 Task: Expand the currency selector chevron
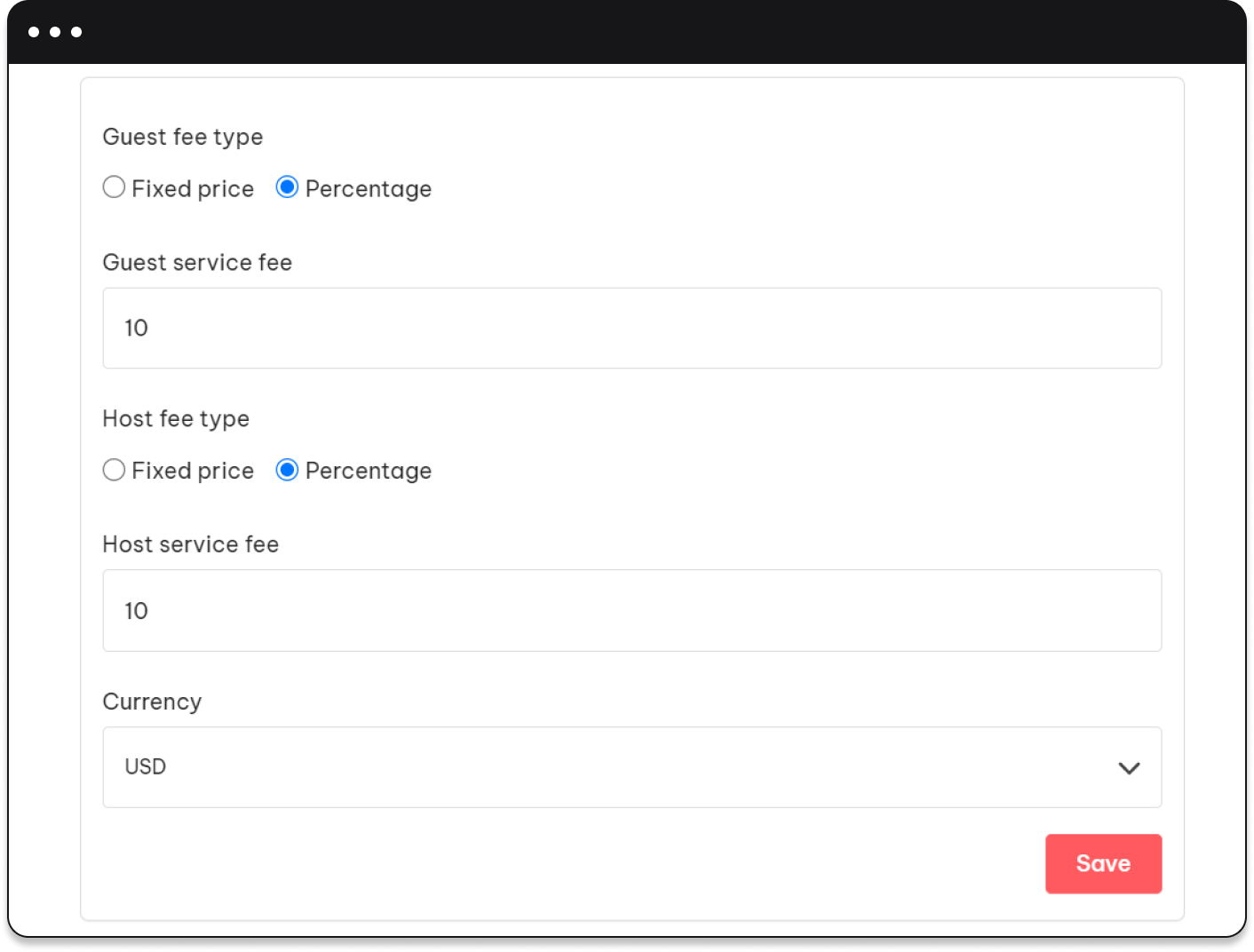1130,767
